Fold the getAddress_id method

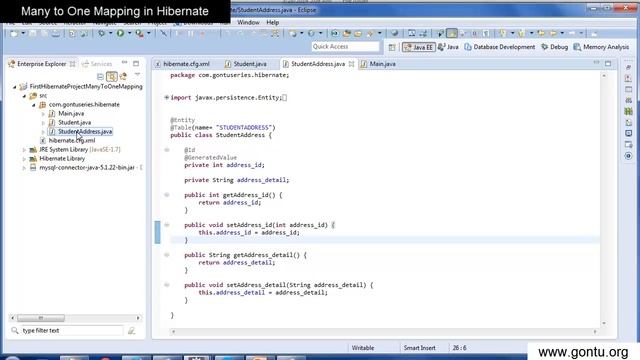coord(167,195)
